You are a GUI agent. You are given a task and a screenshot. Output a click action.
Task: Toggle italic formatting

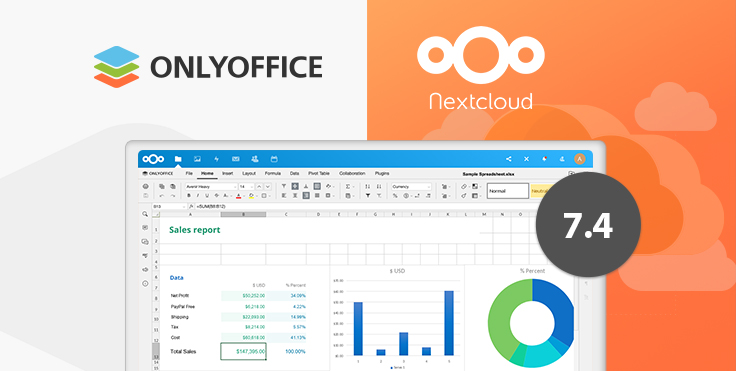(x=198, y=196)
